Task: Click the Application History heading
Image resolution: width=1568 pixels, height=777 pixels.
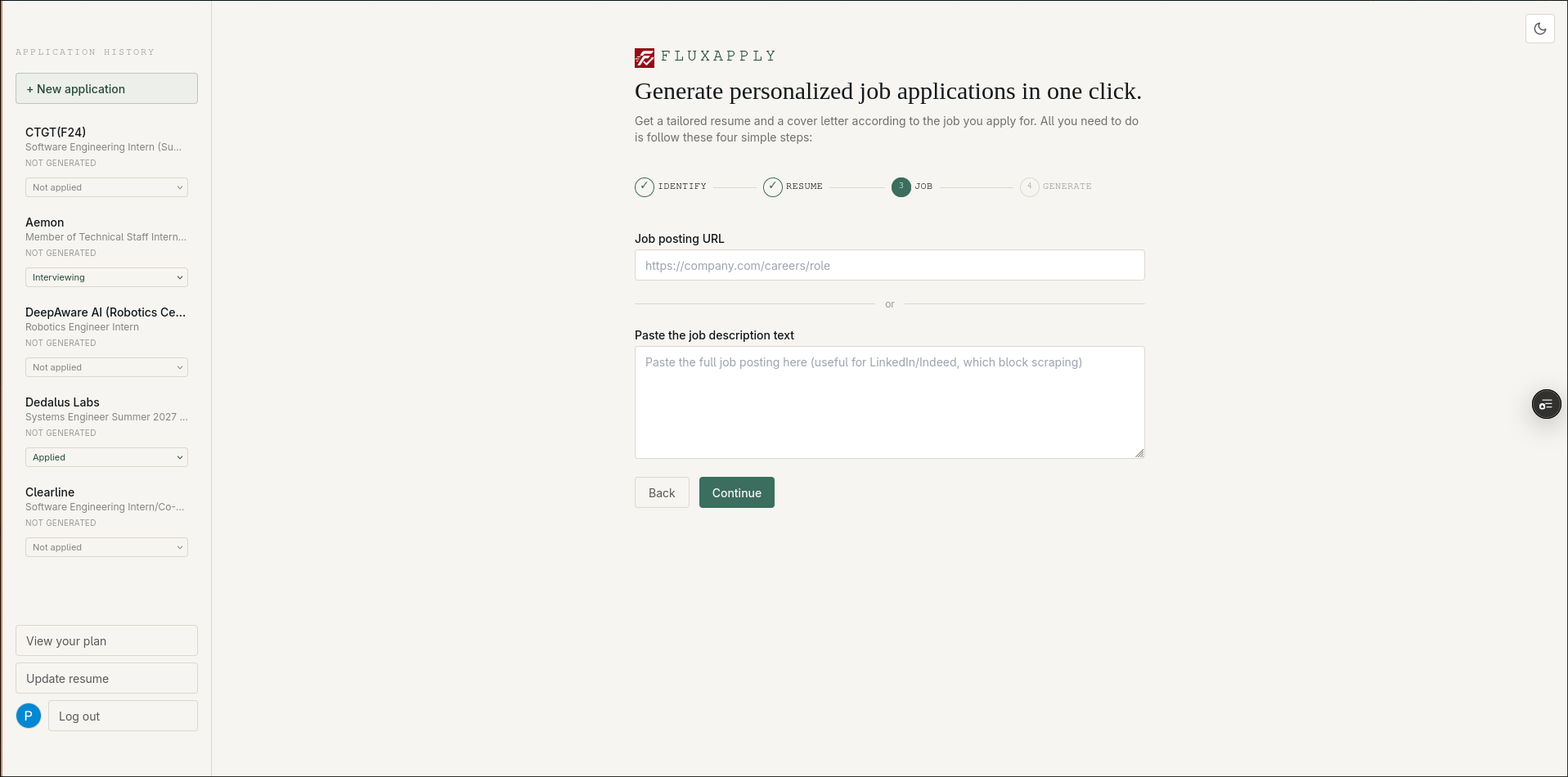Action: click(85, 52)
